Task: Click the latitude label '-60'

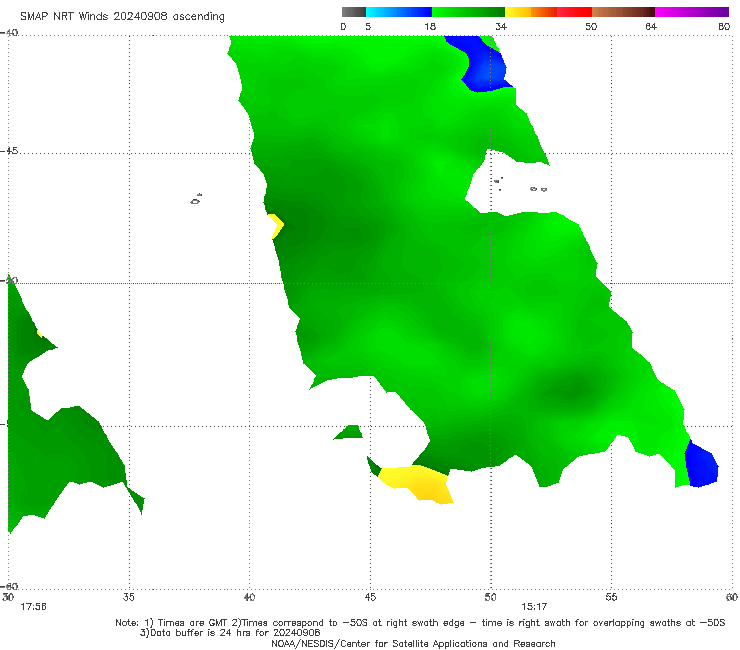Action: click(x=9, y=586)
